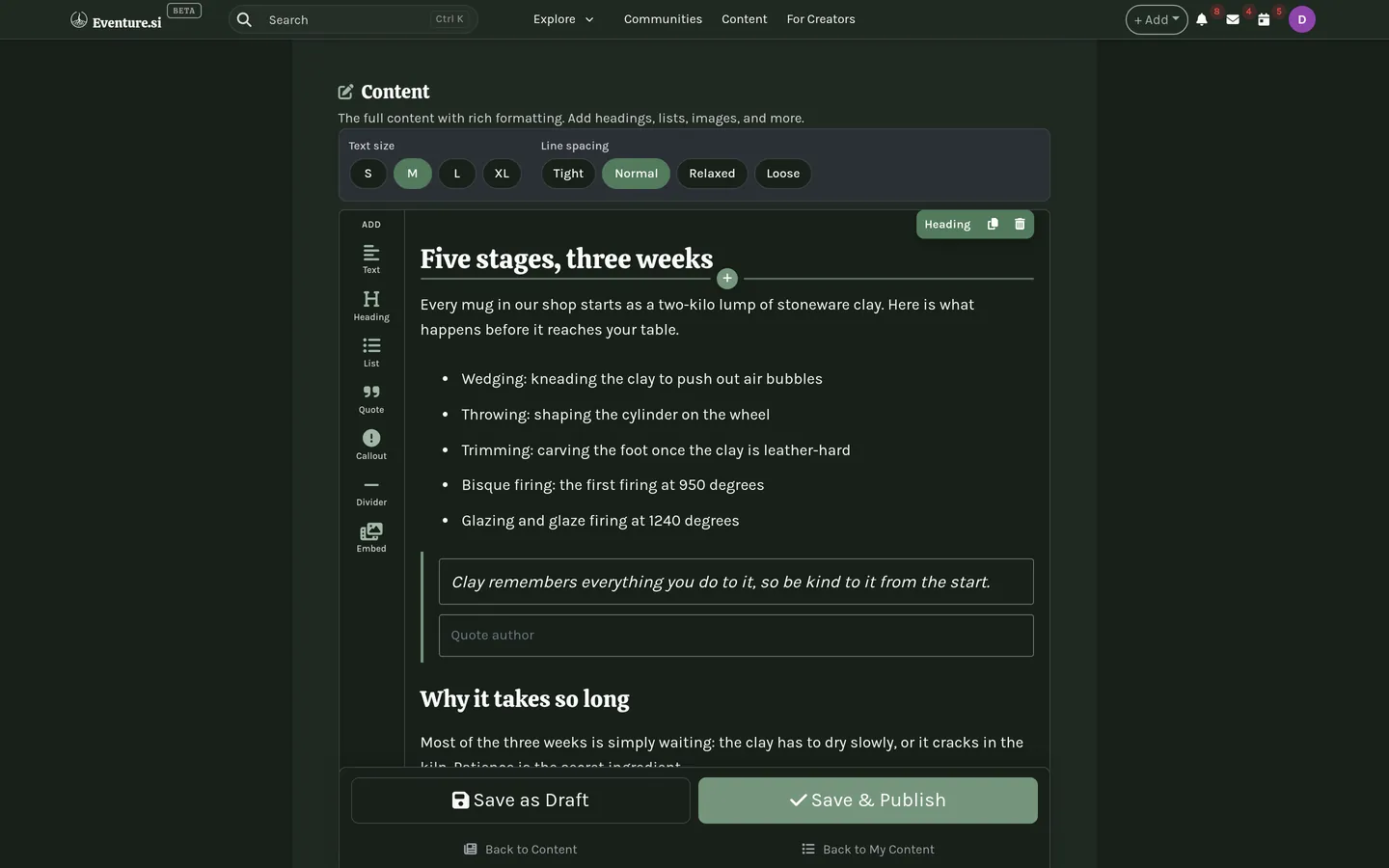Set text size to M

click(x=412, y=174)
